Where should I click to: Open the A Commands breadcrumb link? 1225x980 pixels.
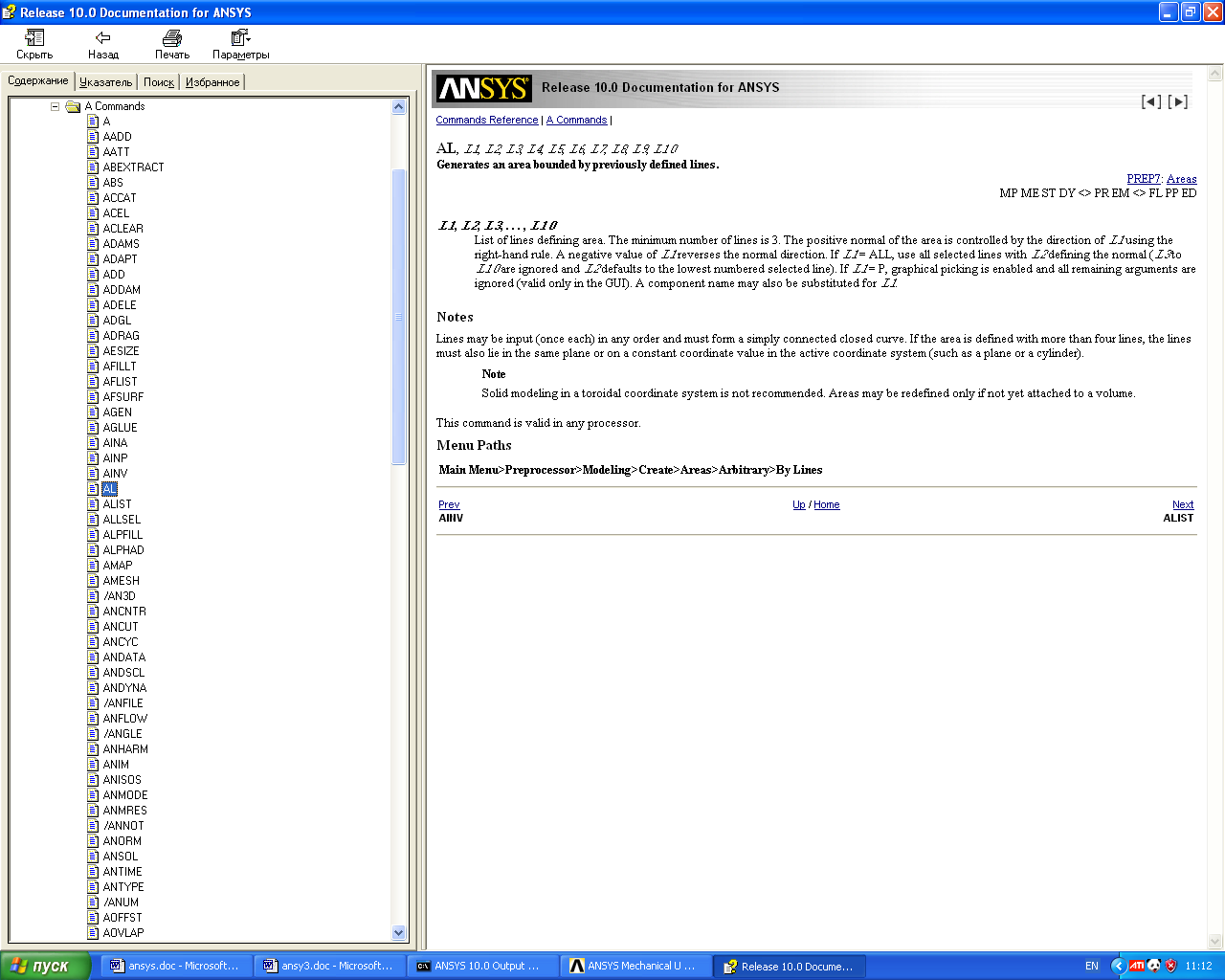click(576, 120)
